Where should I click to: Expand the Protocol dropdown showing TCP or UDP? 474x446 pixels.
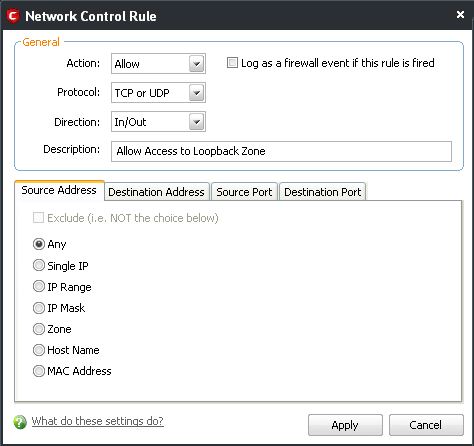(x=158, y=93)
